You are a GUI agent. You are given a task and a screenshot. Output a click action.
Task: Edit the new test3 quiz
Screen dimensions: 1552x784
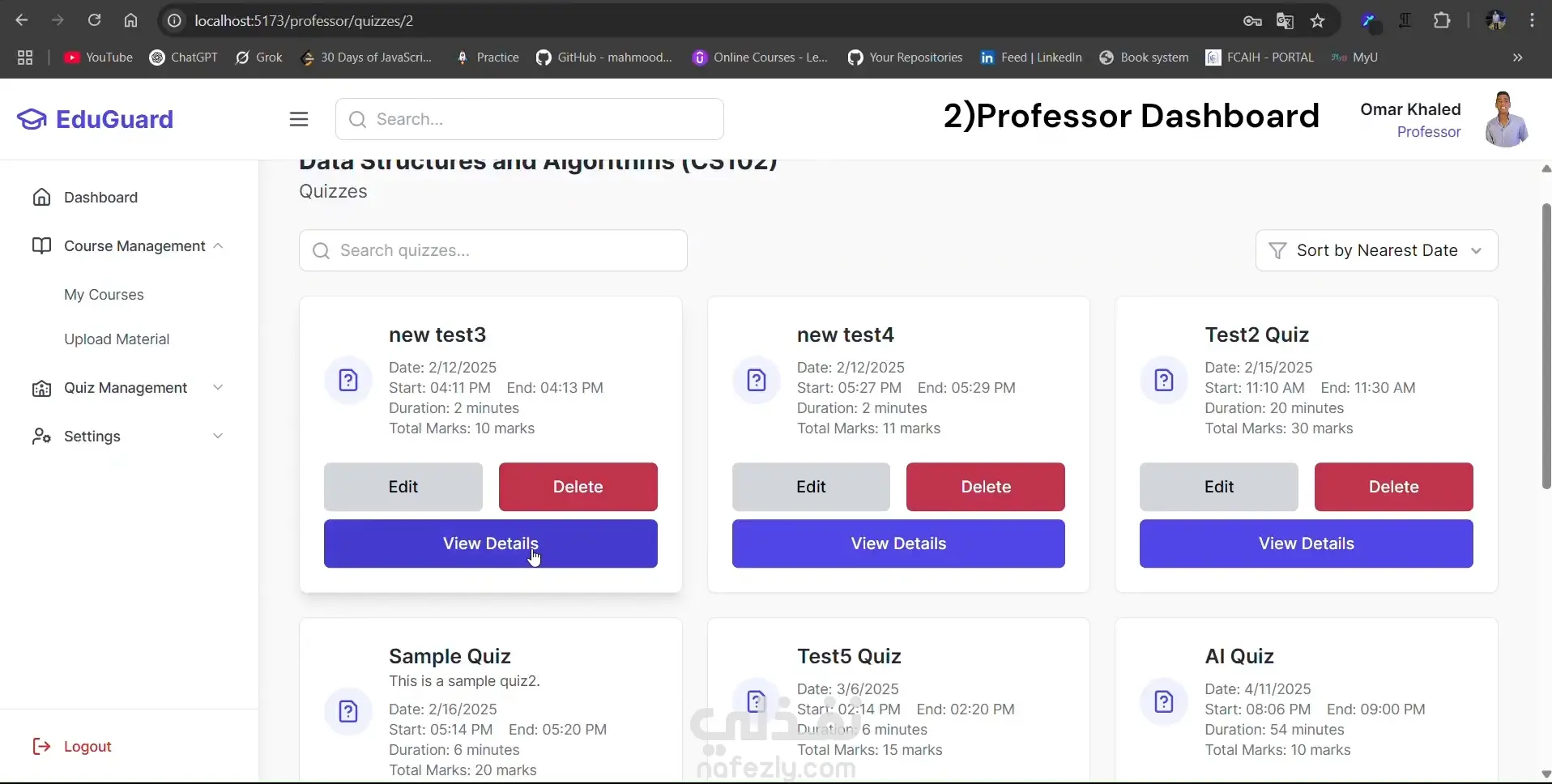(403, 487)
